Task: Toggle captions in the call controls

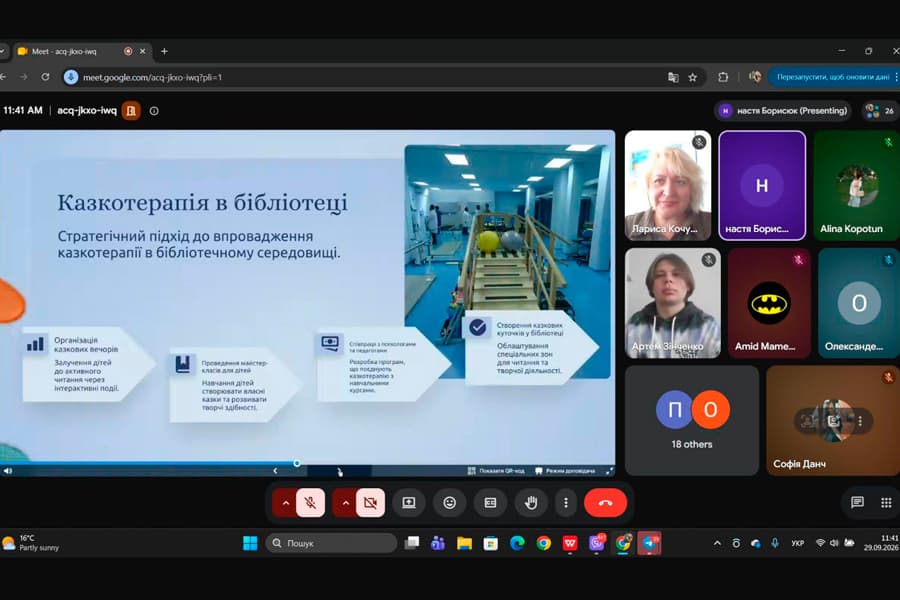Action: [x=490, y=503]
